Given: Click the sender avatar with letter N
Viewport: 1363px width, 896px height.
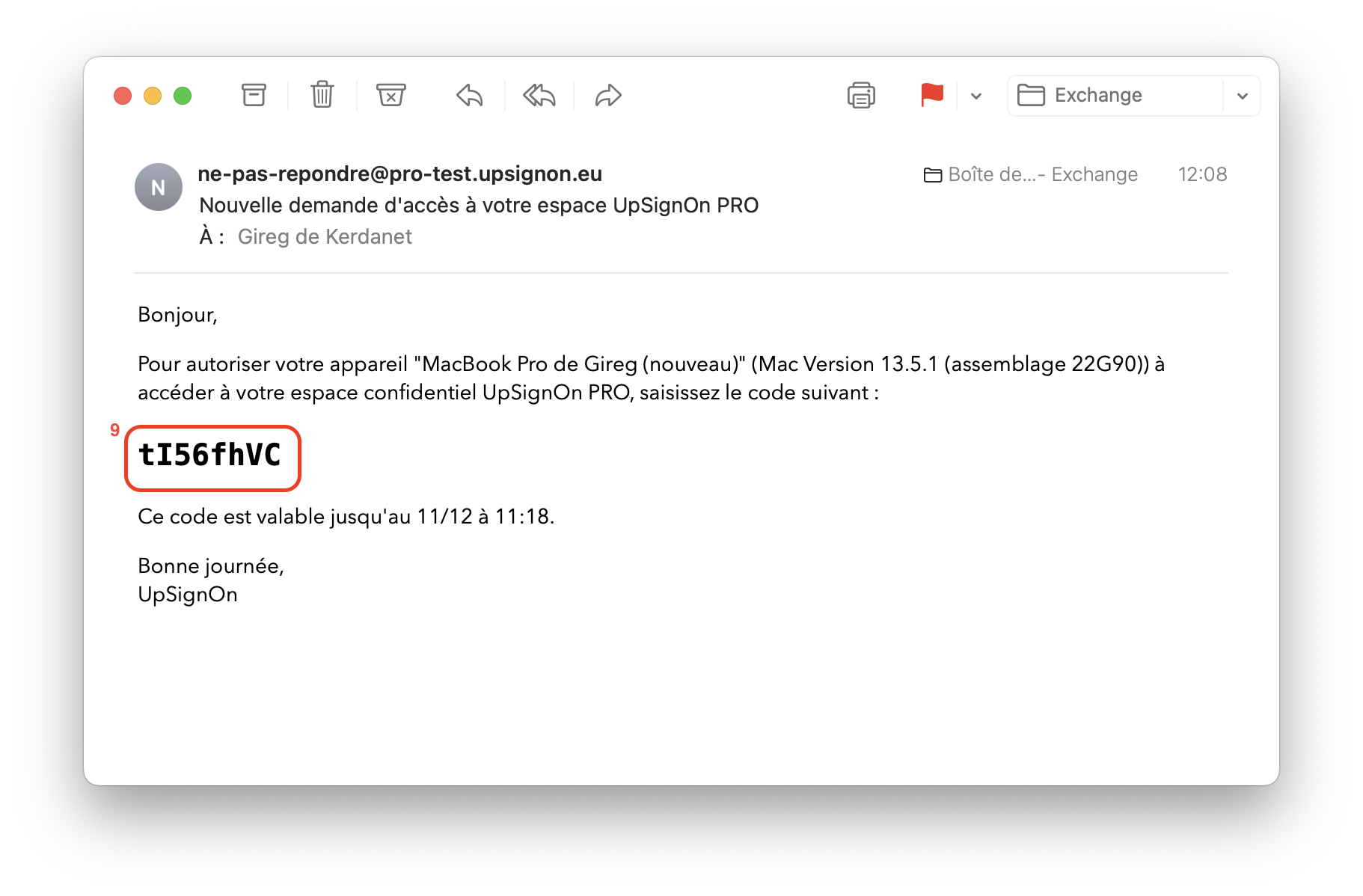Looking at the screenshot, I should click(159, 187).
